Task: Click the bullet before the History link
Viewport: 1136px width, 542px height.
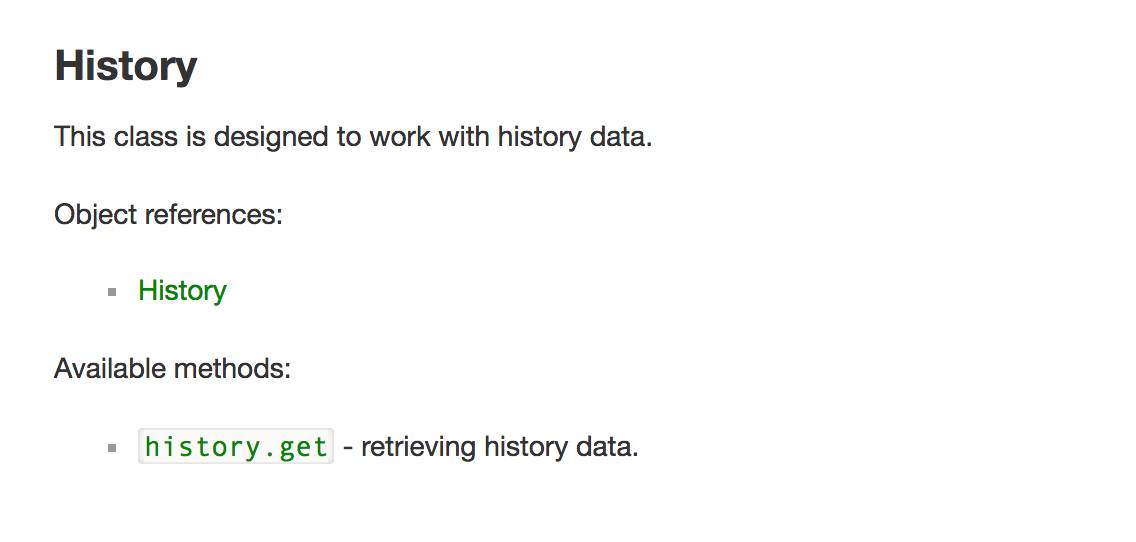Action: [112, 292]
